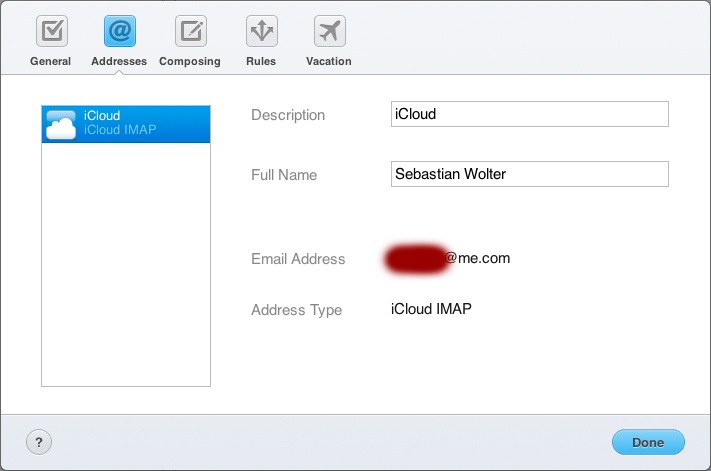Switch to the Composing tab label
The height and width of the screenshot is (471, 711).
(x=190, y=61)
